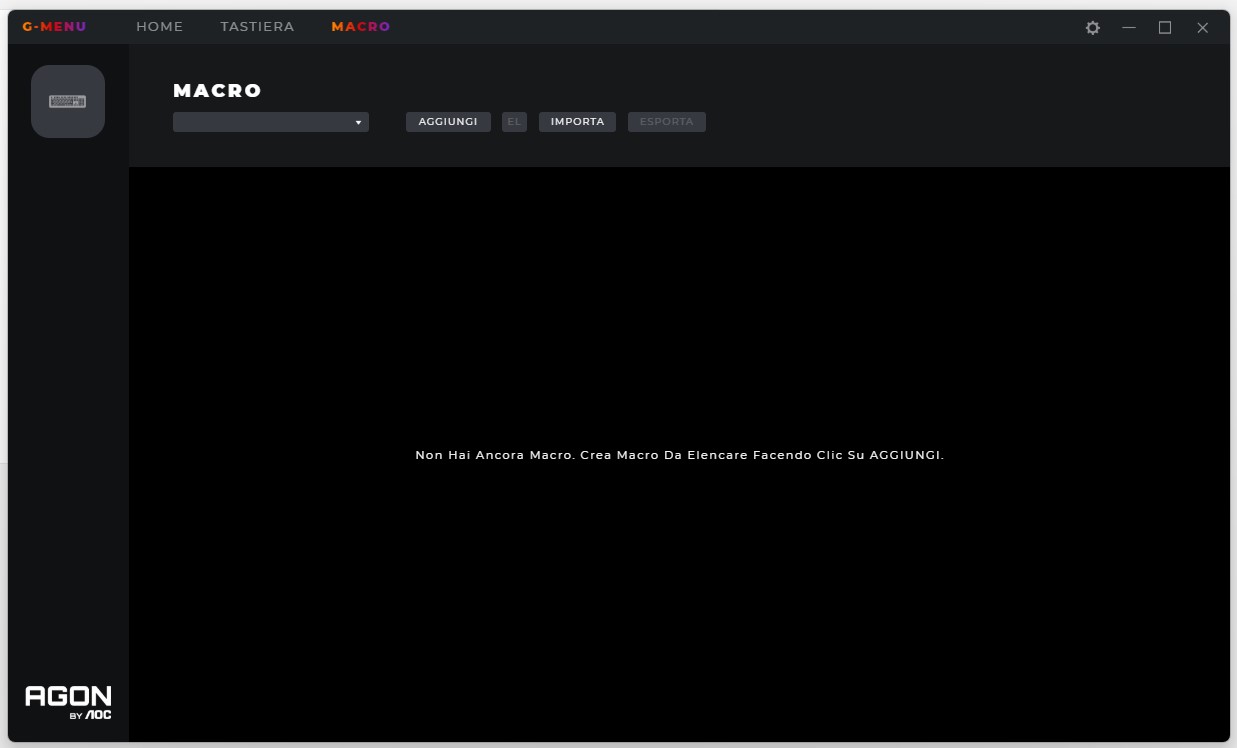
Task: Click the EL delete button
Action: pyautogui.click(x=514, y=122)
